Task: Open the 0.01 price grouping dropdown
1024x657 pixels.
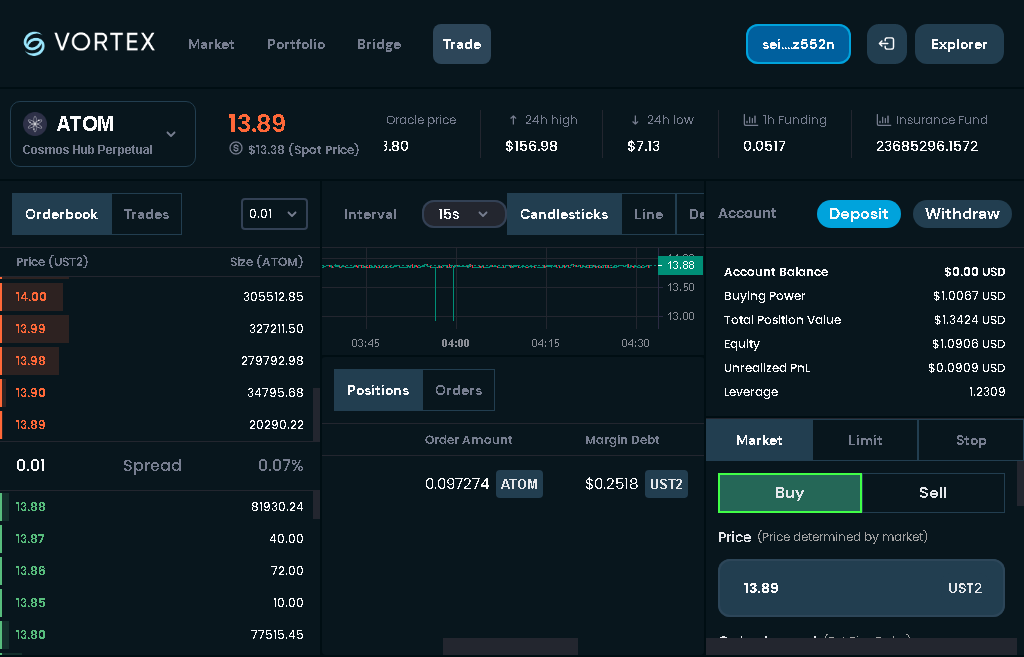Action: [x=274, y=214]
